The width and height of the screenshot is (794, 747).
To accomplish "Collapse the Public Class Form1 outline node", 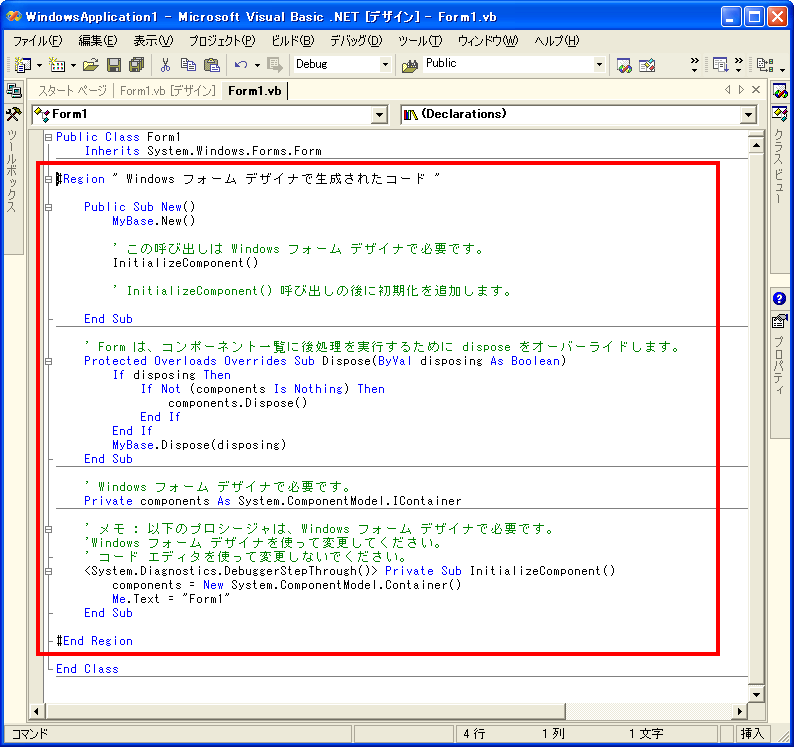I will click(x=49, y=137).
